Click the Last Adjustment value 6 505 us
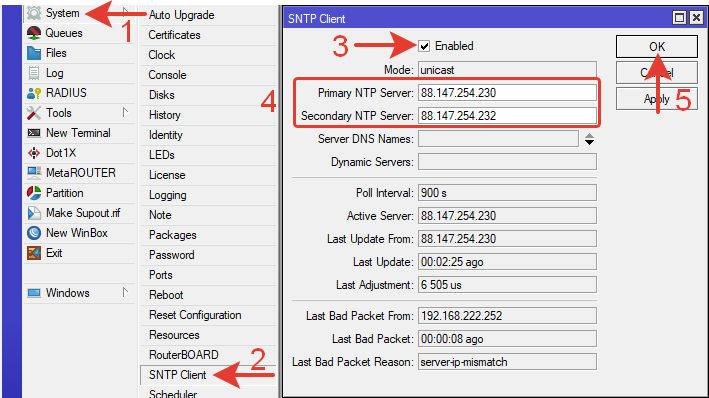709x398 pixels. pyautogui.click(x=507, y=285)
